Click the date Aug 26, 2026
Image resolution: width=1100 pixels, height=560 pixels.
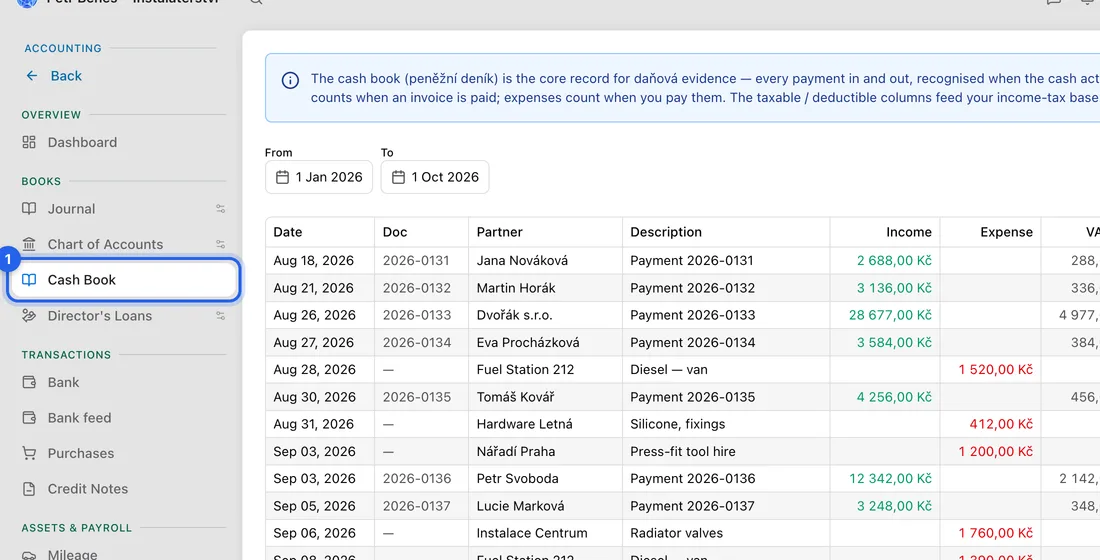tap(314, 315)
